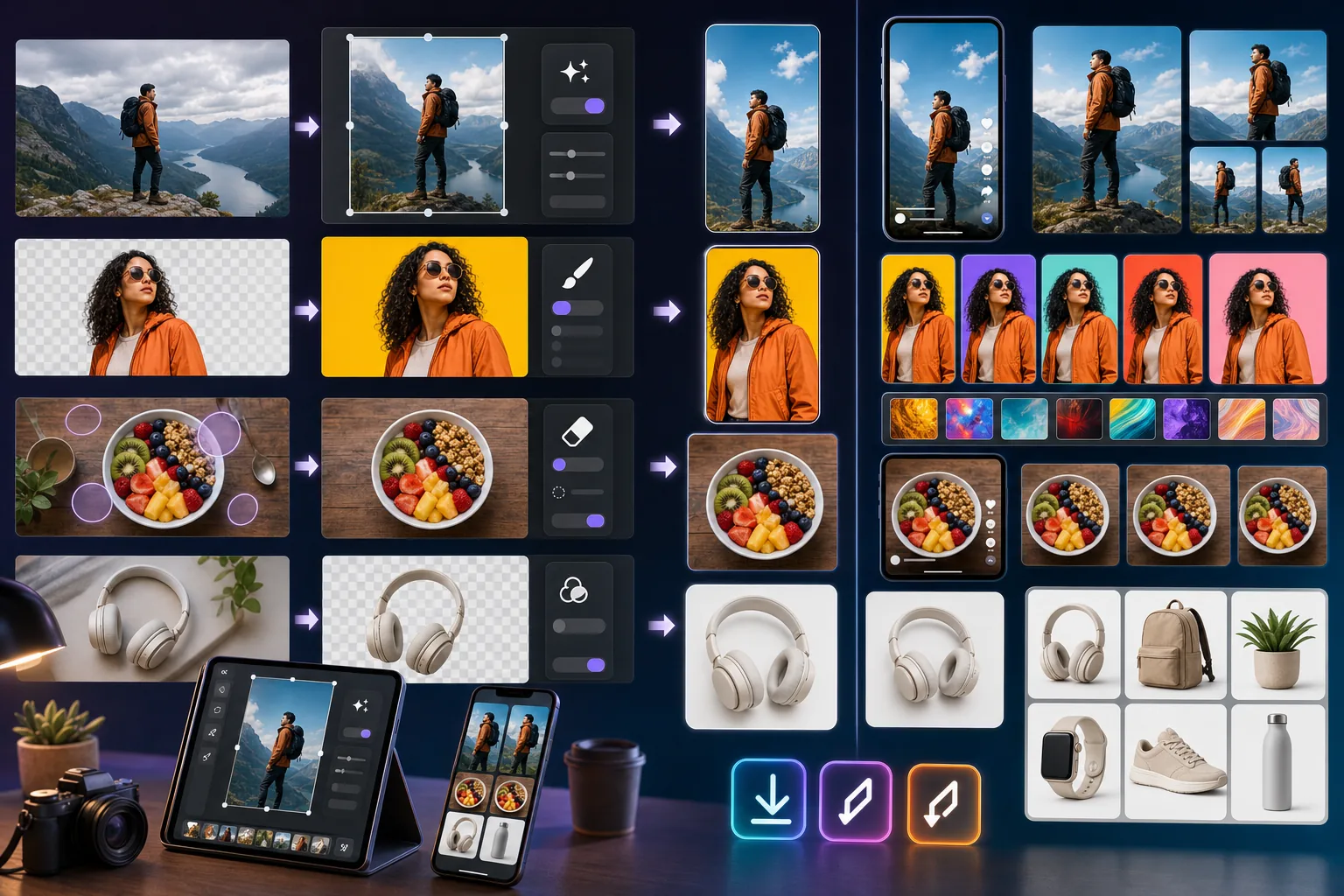Tap the heart icon on the fruit bowl phone
Screen dimensions: 1344x896
pyautogui.click(x=990, y=505)
